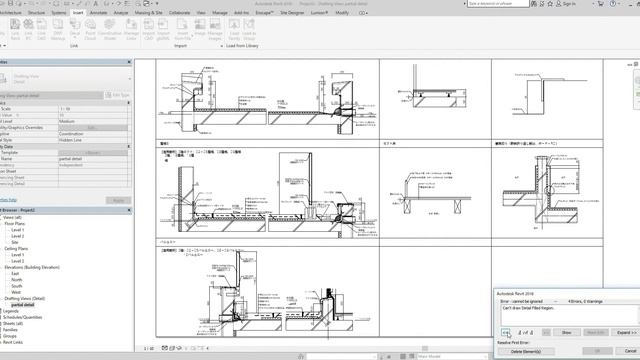
Task: Click the keyword search box
Action: (x=498, y=4)
